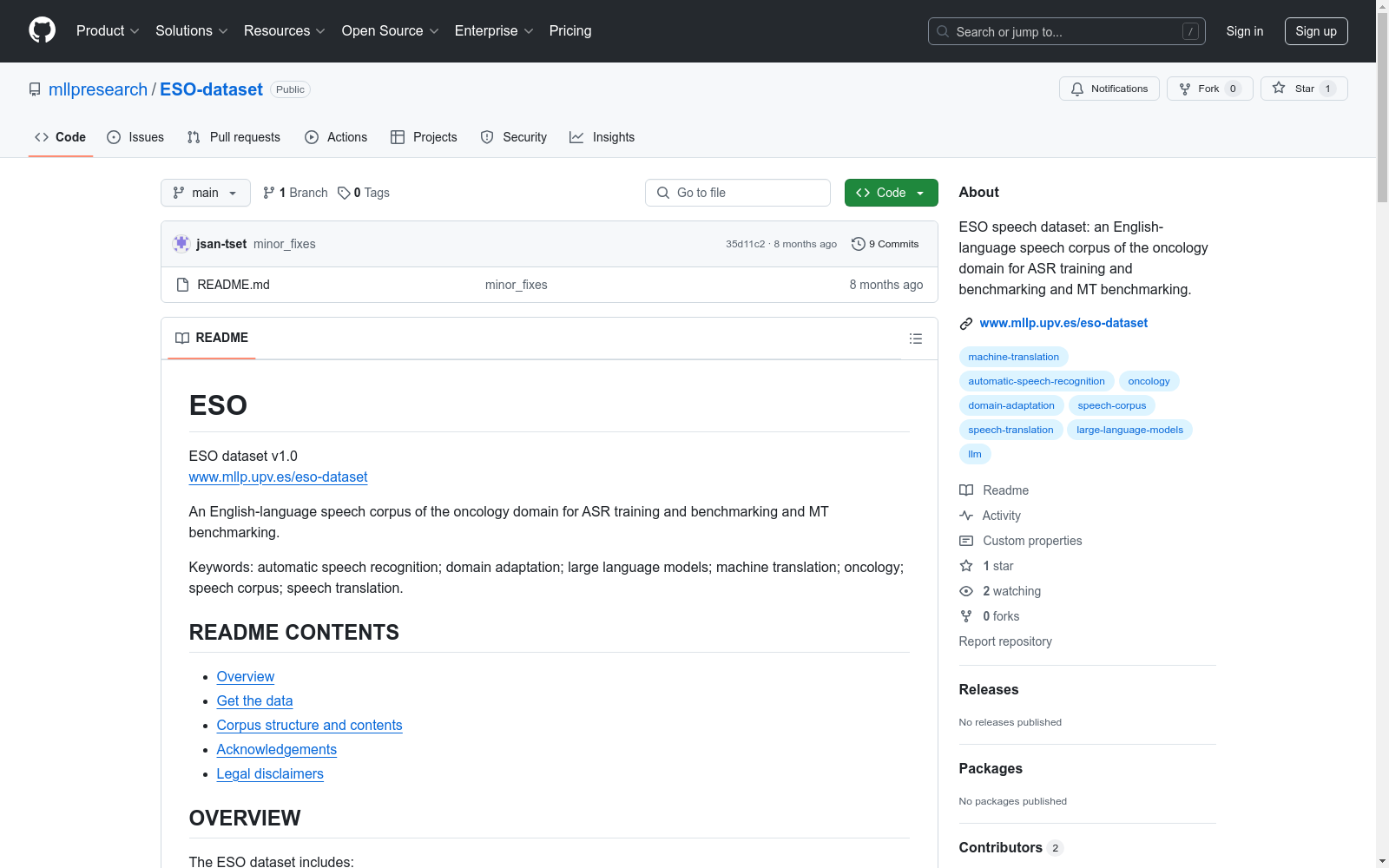The width and height of the screenshot is (1389, 868).
Task: Open the ESO-dataset repository link
Action: [211, 89]
